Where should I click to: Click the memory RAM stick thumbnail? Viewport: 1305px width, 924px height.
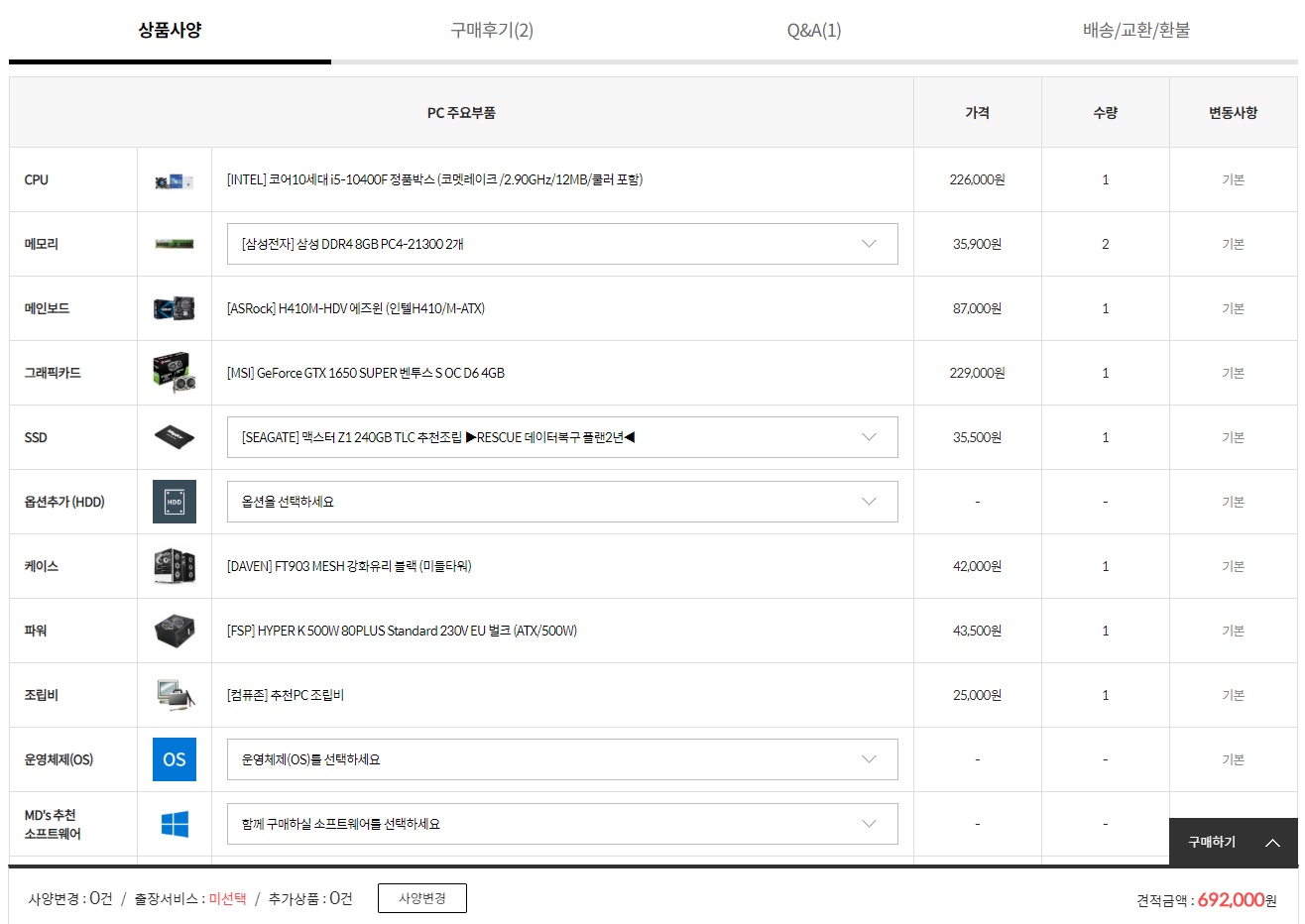175,244
